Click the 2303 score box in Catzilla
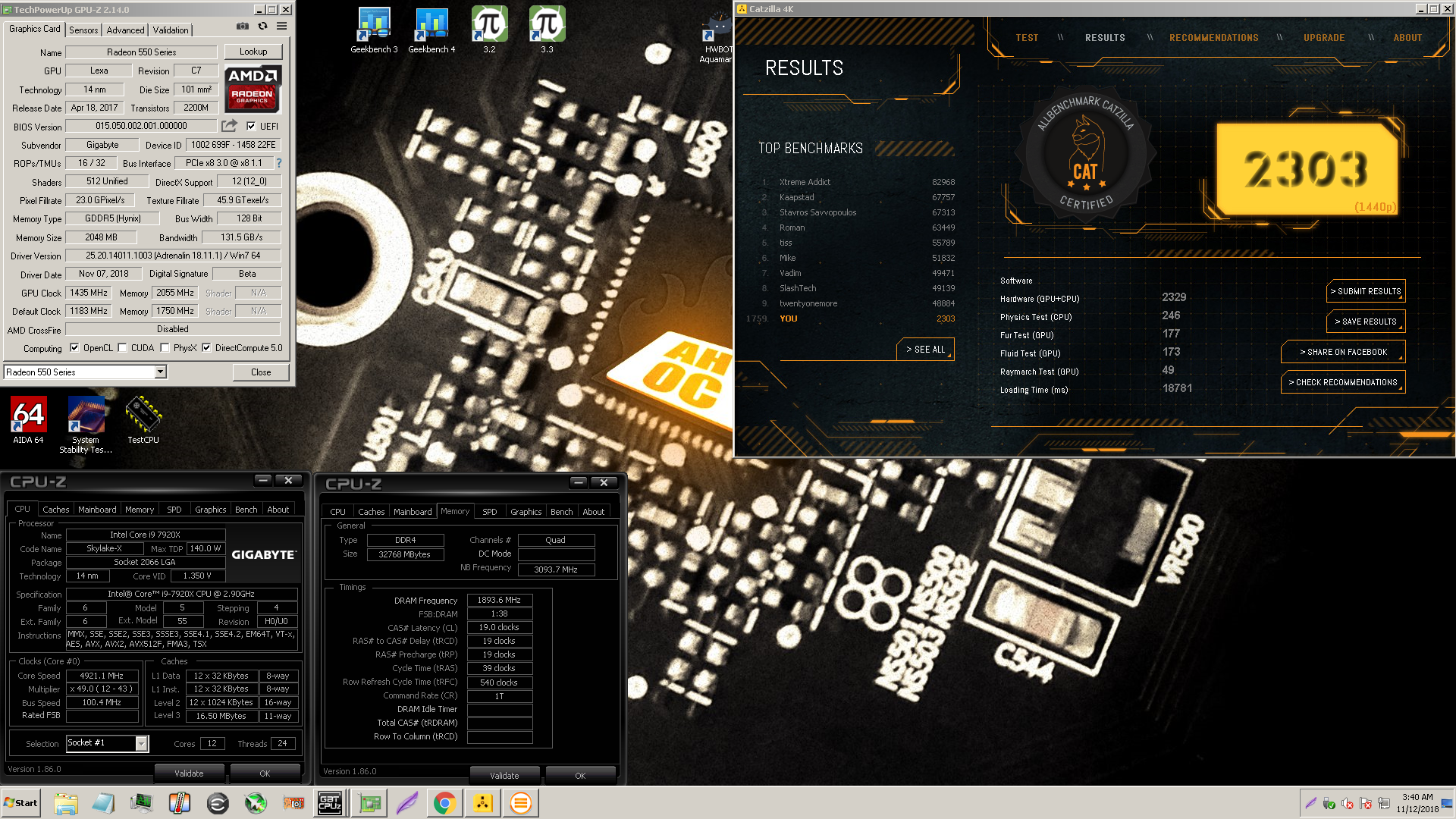The height and width of the screenshot is (819, 1456). click(x=1306, y=169)
